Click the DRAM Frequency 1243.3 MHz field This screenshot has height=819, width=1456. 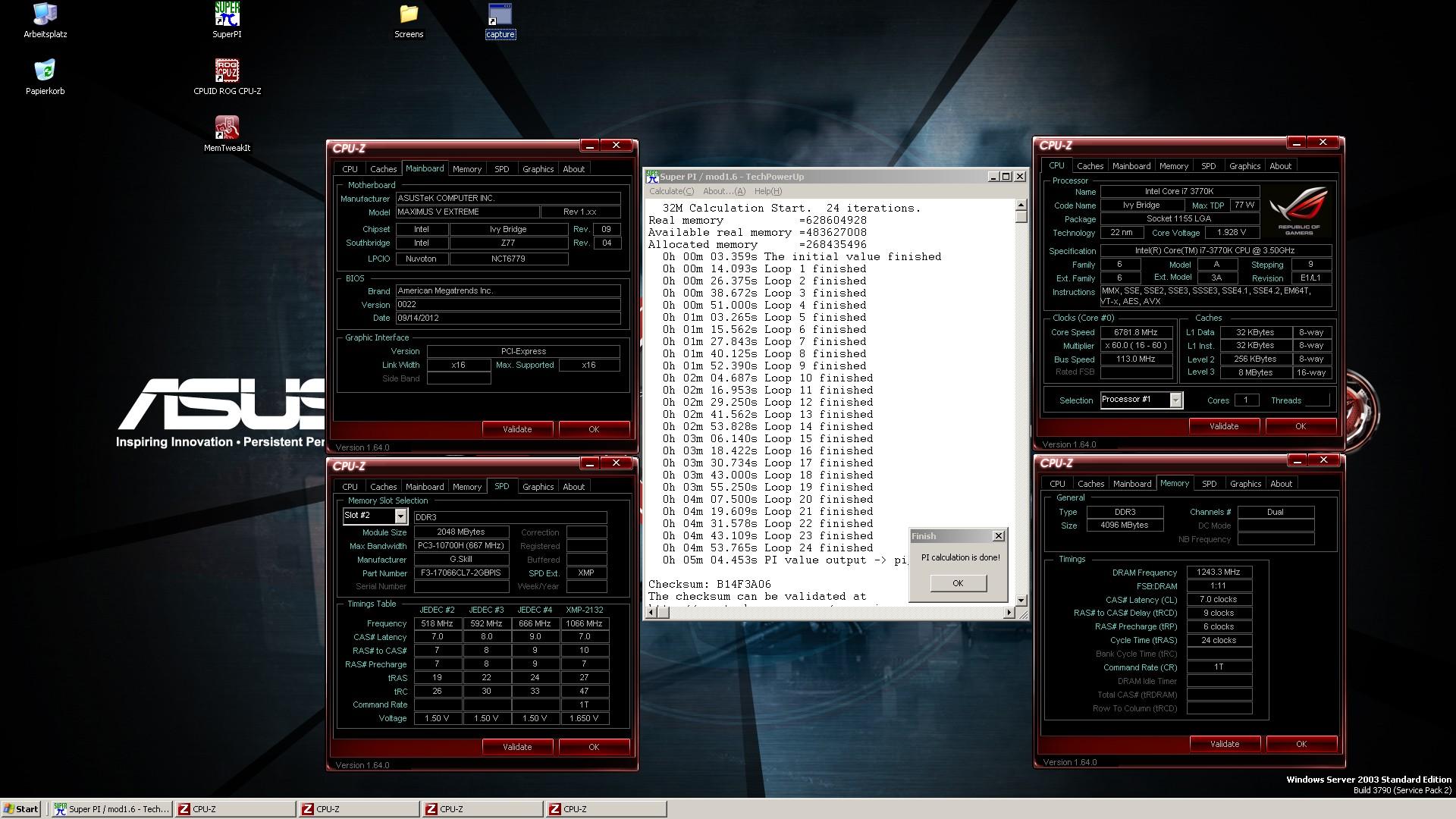pos(1219,572)
